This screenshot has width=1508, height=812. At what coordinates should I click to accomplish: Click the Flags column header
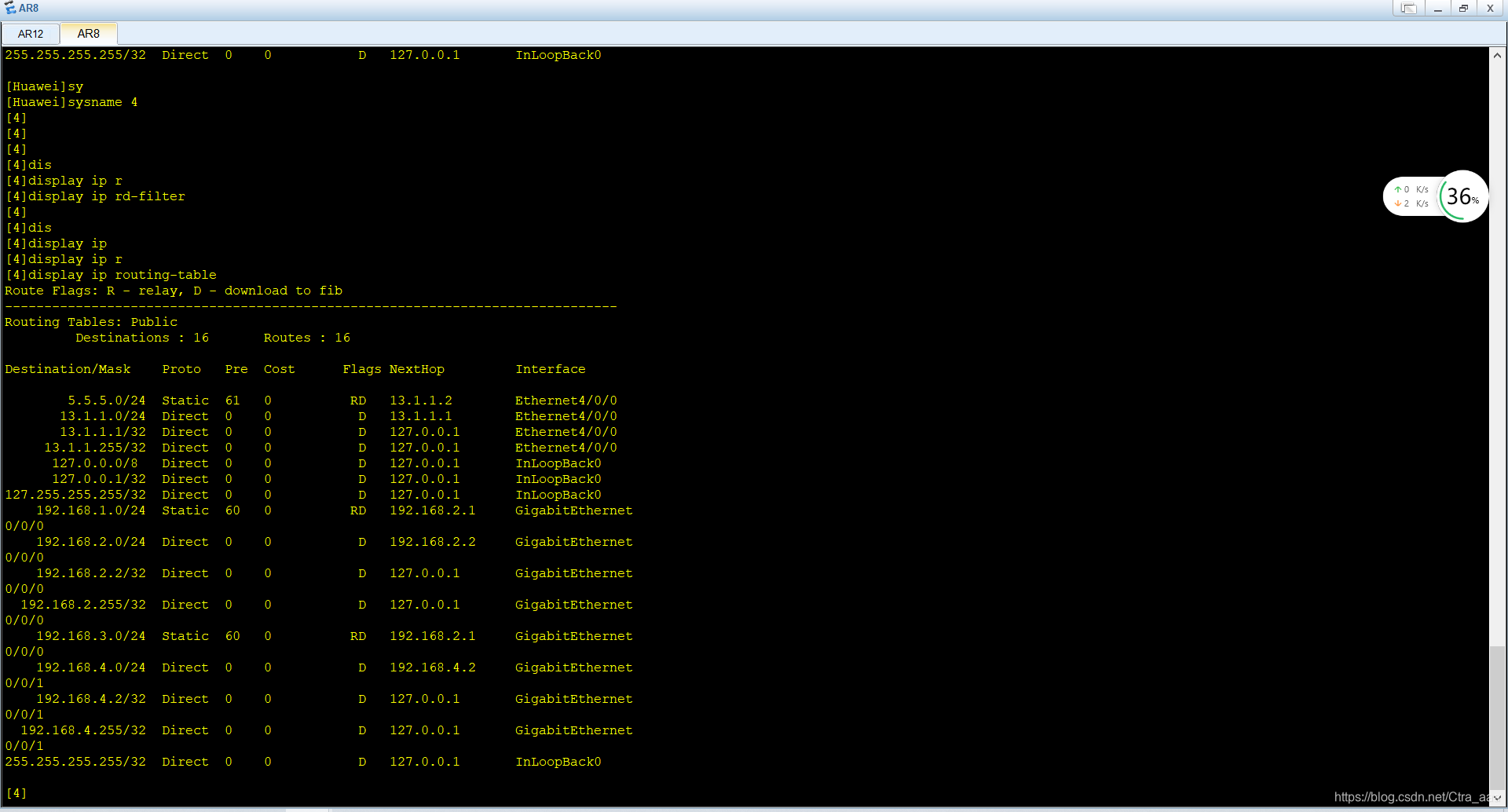362,369
